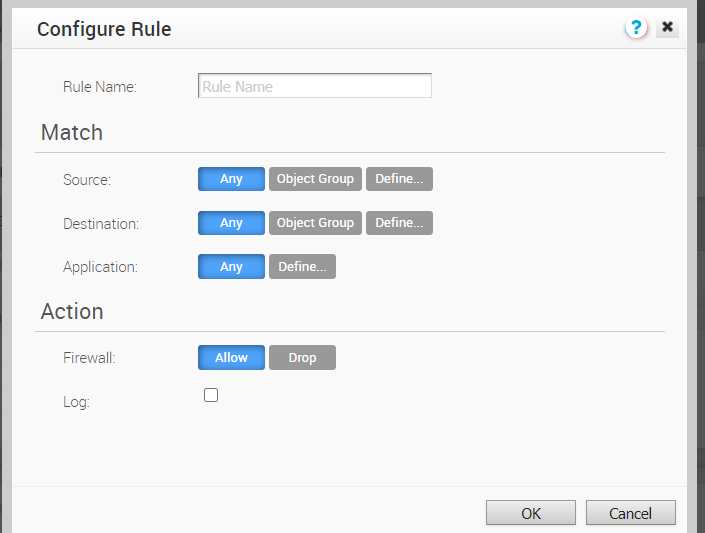This screenshot has height=533, width=705.
Task: Select Drop firewall action
Action: pyautogui.click(x=302, y=358)
